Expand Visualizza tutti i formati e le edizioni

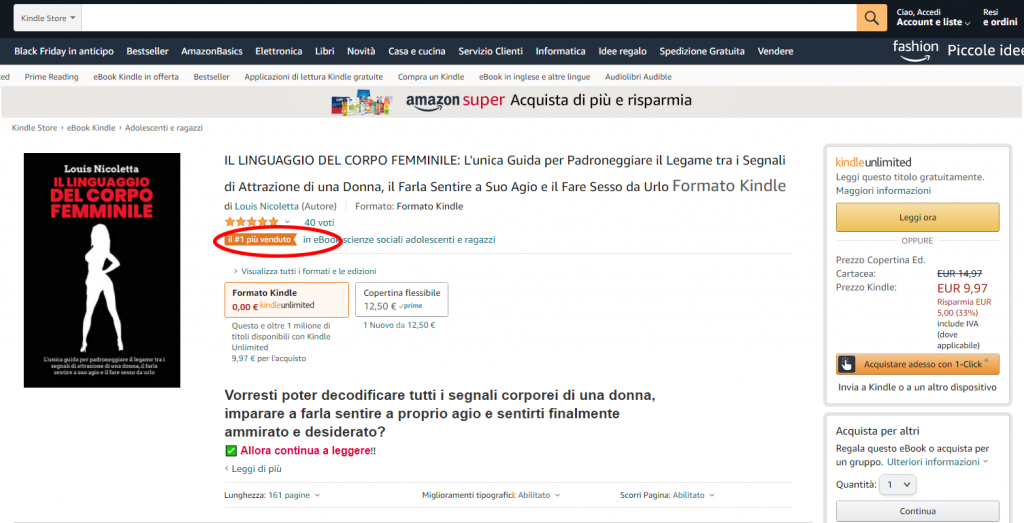[x=308, y=271]
